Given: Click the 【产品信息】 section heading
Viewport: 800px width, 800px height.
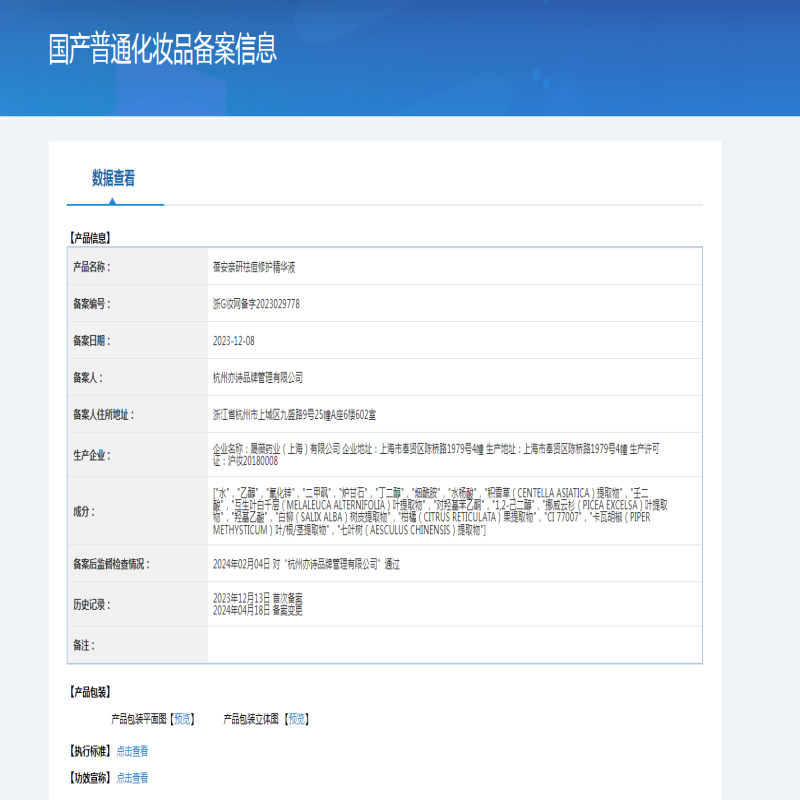Looking at the screenshot, I should click(x=92, y=237).
